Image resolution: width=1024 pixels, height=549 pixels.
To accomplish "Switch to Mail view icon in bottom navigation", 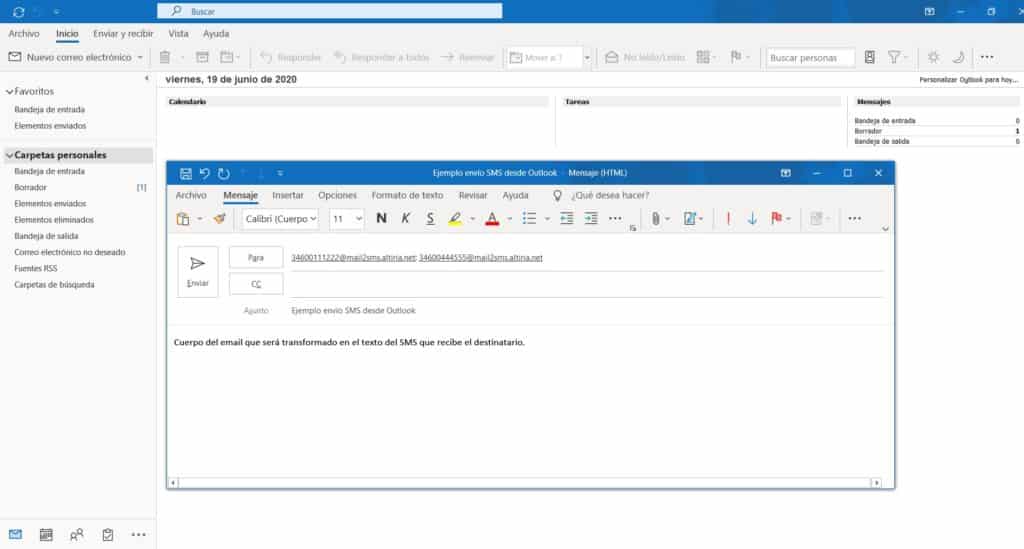I will click(x=15, y=535).
